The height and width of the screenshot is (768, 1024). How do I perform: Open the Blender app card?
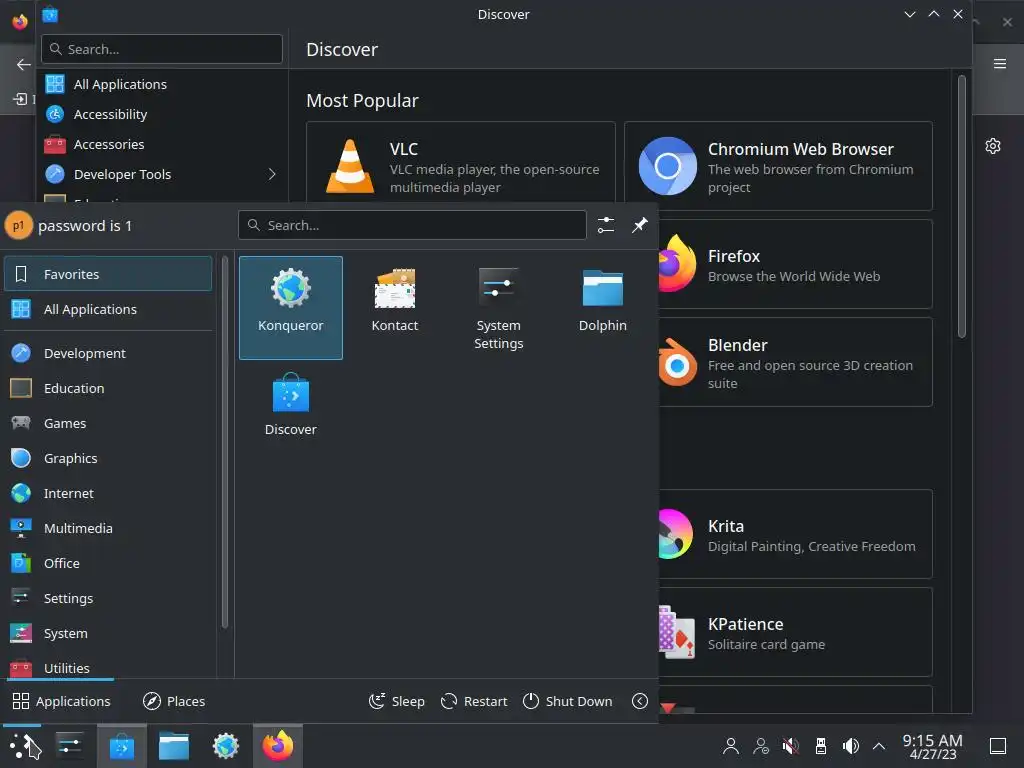(795, 362)
